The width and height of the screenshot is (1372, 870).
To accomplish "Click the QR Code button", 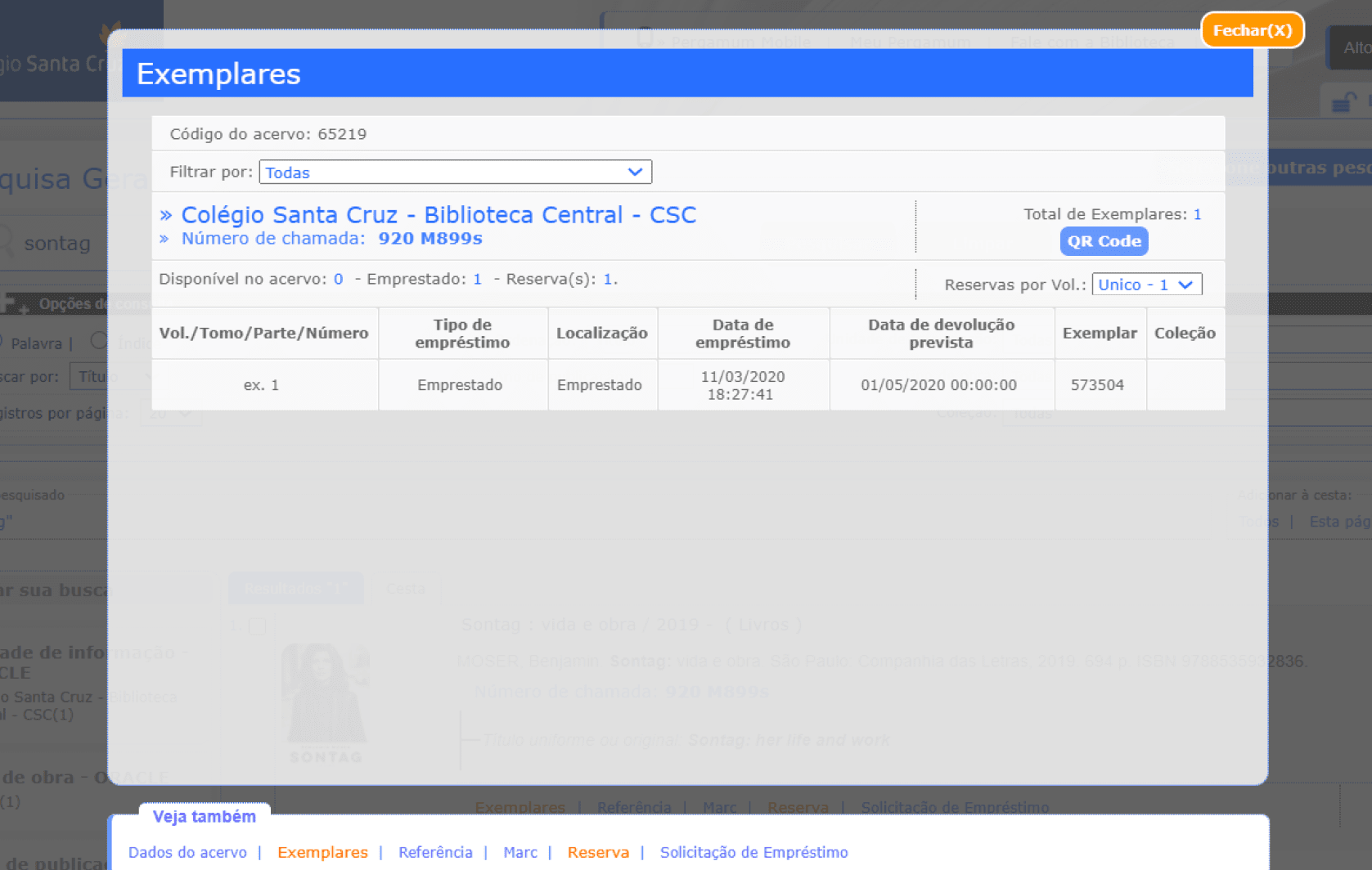I will pos(1104,241).
